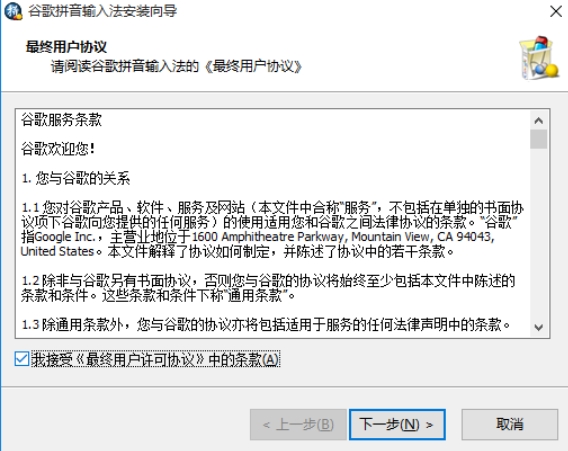Click the bold 最终用户协议 header title

pyautogui.click(x=66, y=47)
